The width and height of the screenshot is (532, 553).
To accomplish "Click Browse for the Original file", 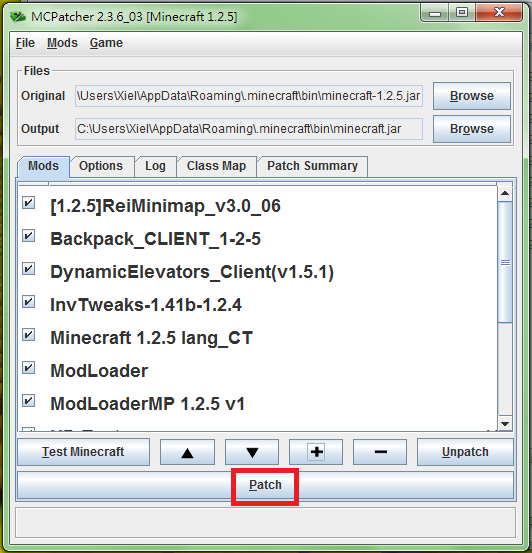I will click(472, 96).
